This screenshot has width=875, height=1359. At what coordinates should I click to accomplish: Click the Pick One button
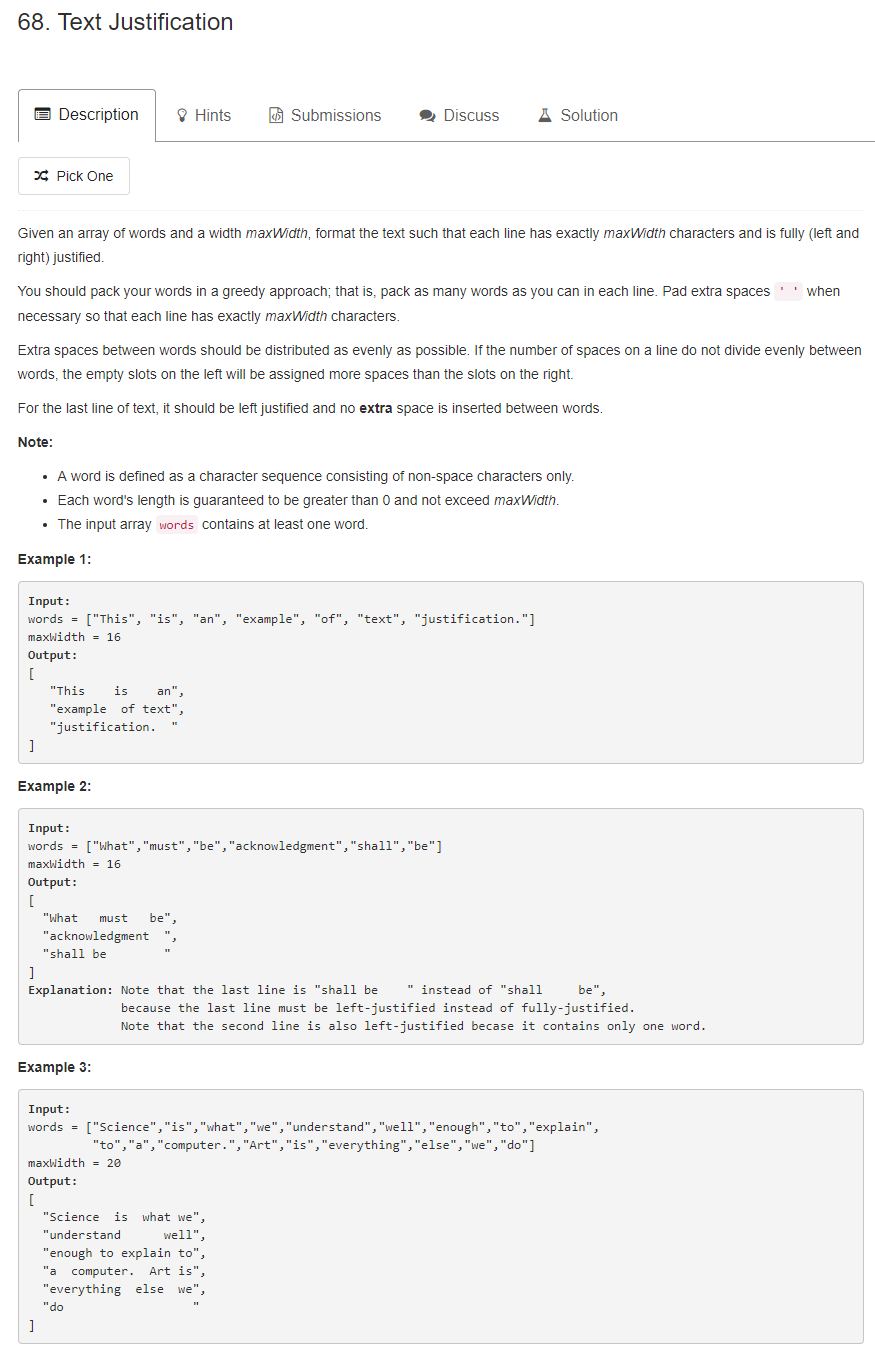tap(74, 176)
